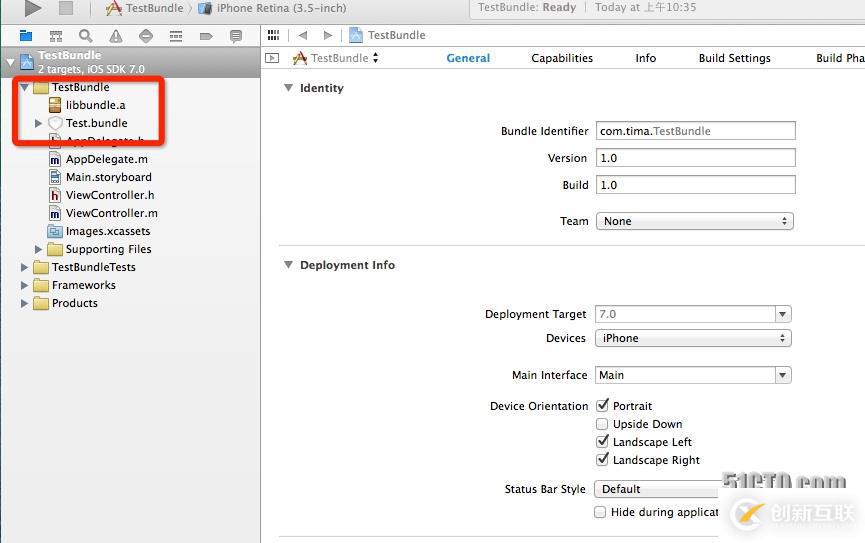The image size is (865, 543).
Task: Collapse the Identity section
Action: 288,88
